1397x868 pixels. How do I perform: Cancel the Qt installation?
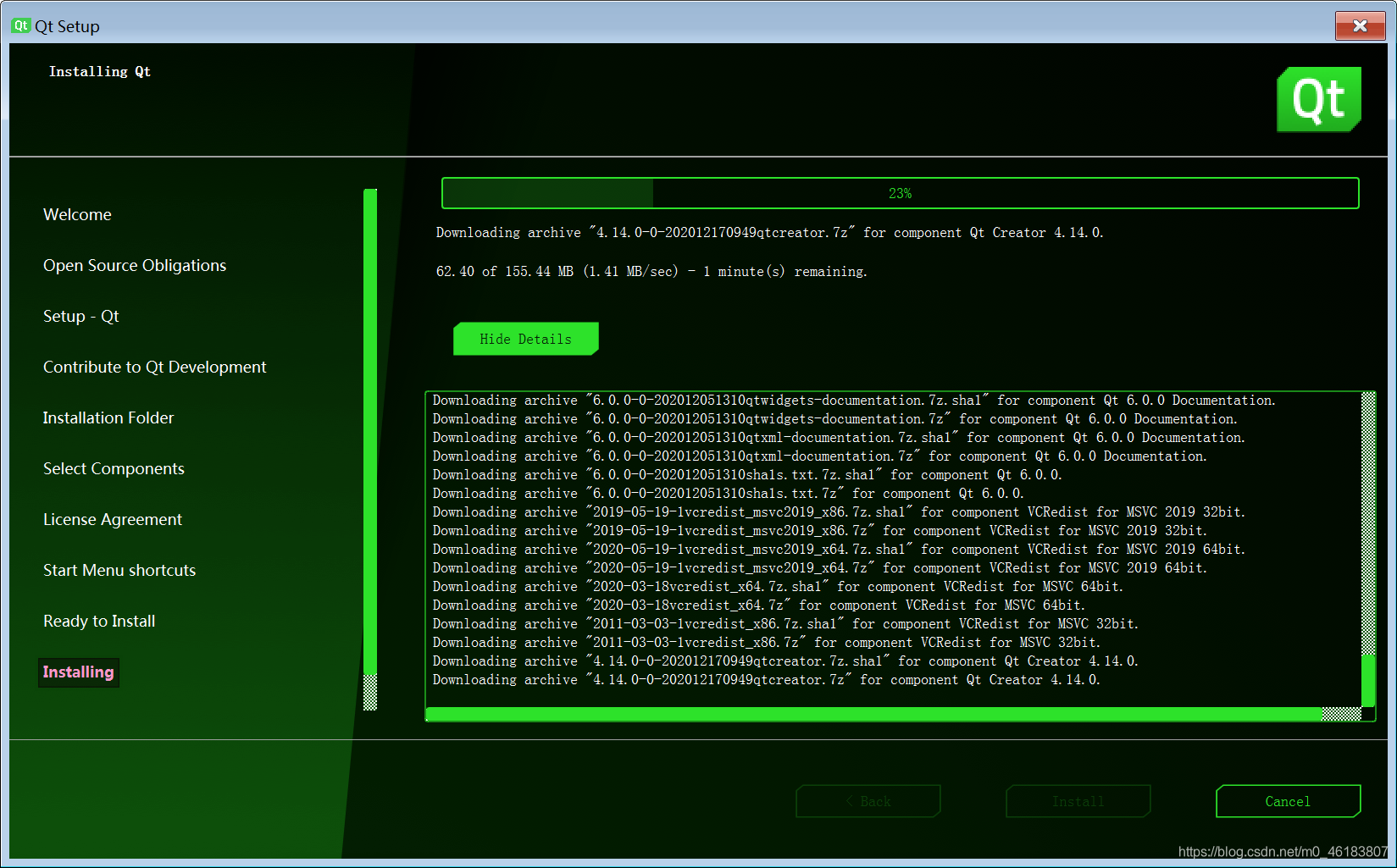1288,801
